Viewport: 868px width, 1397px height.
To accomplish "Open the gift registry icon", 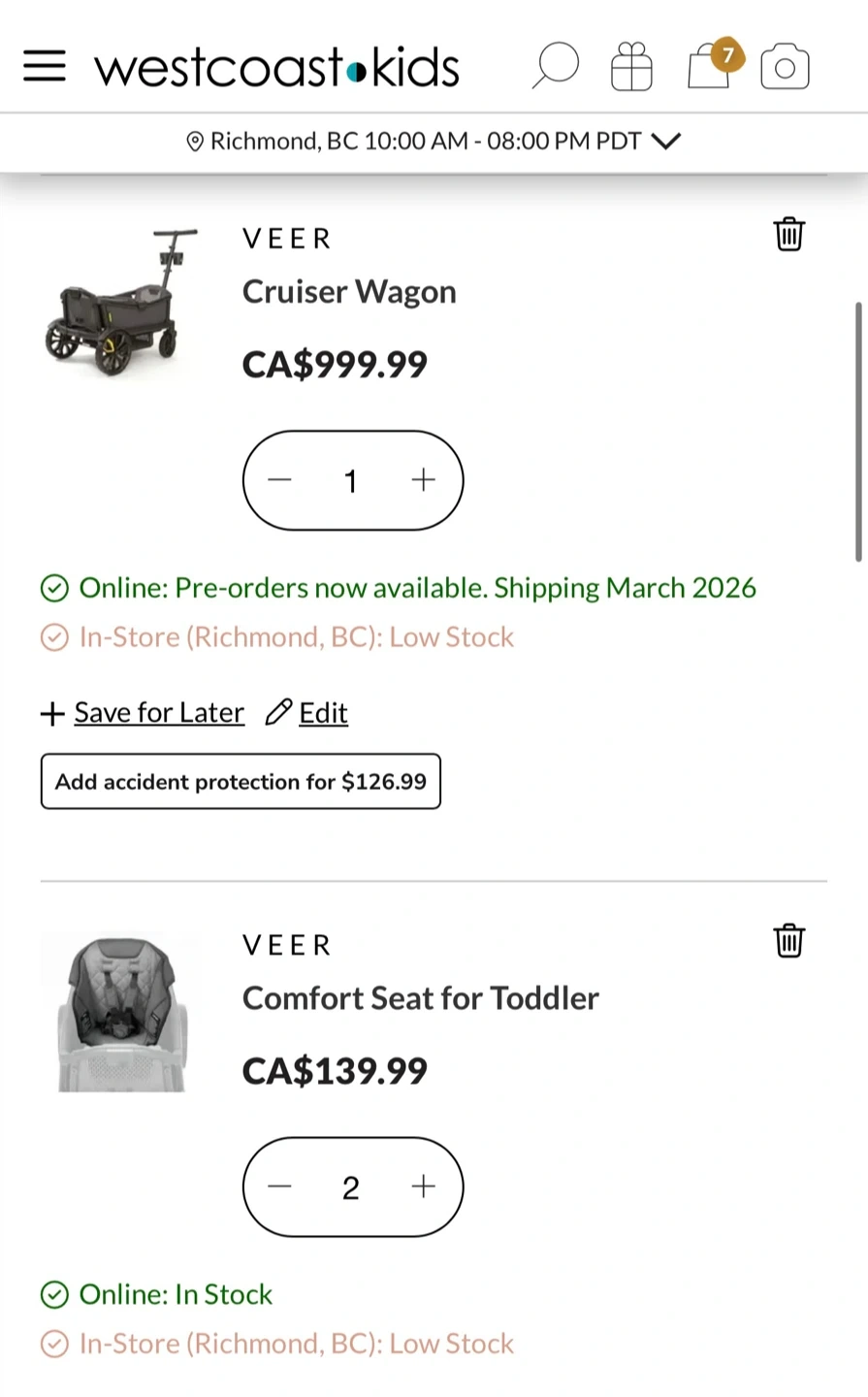I will (x=631, y=67).
